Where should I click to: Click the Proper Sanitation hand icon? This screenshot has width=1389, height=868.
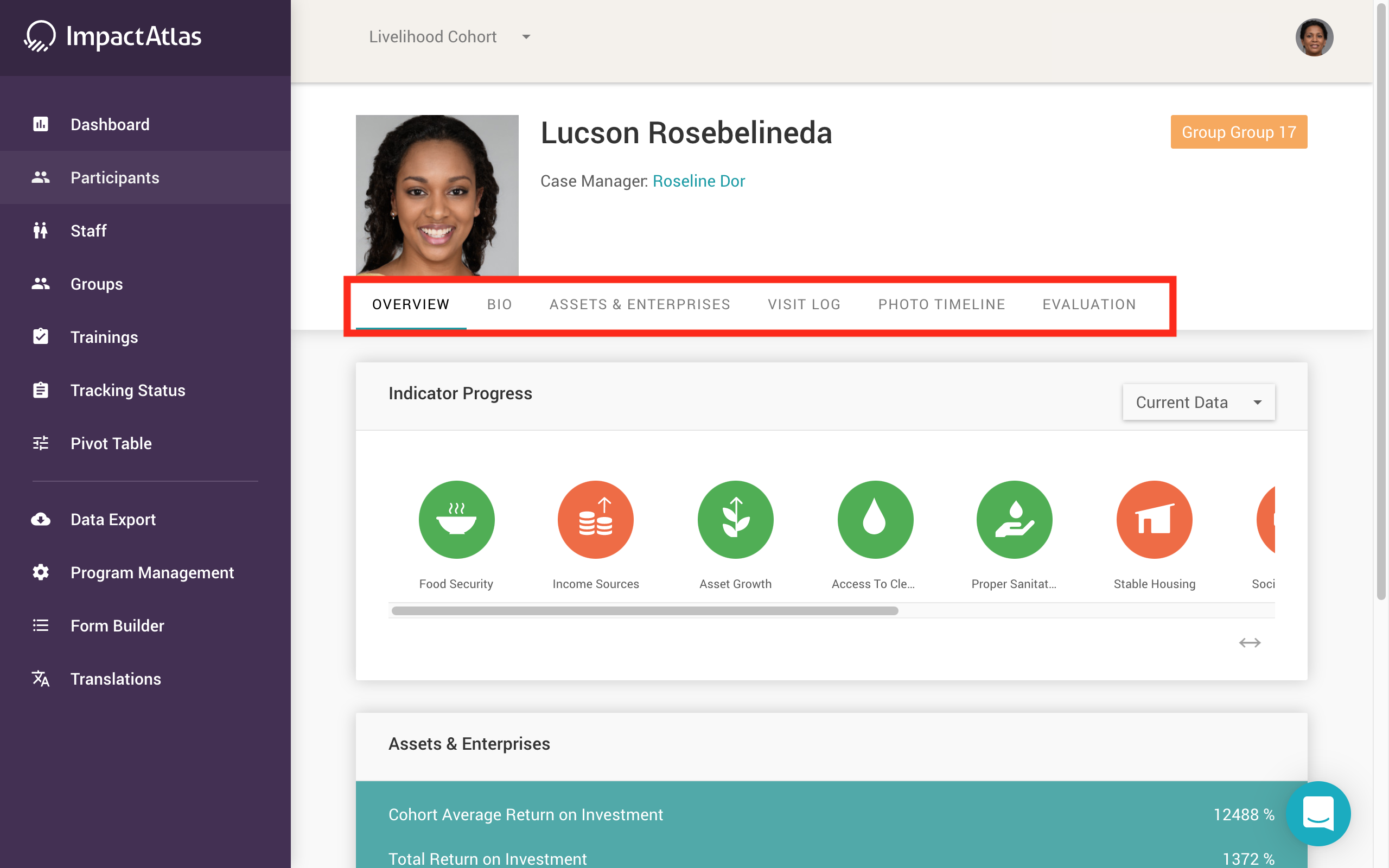pyautogui.click(x=1014, y=519)
